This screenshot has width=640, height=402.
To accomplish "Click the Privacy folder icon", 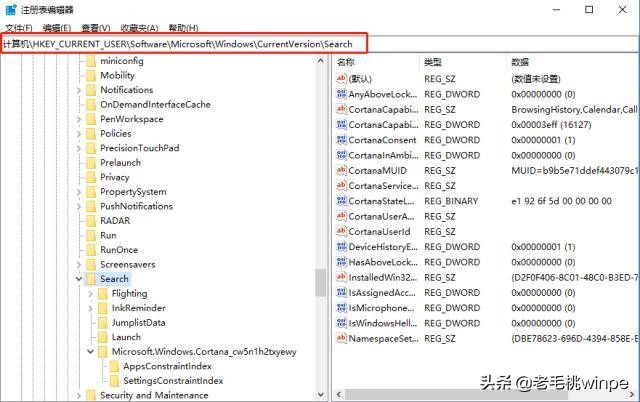I will pos(91,178).
